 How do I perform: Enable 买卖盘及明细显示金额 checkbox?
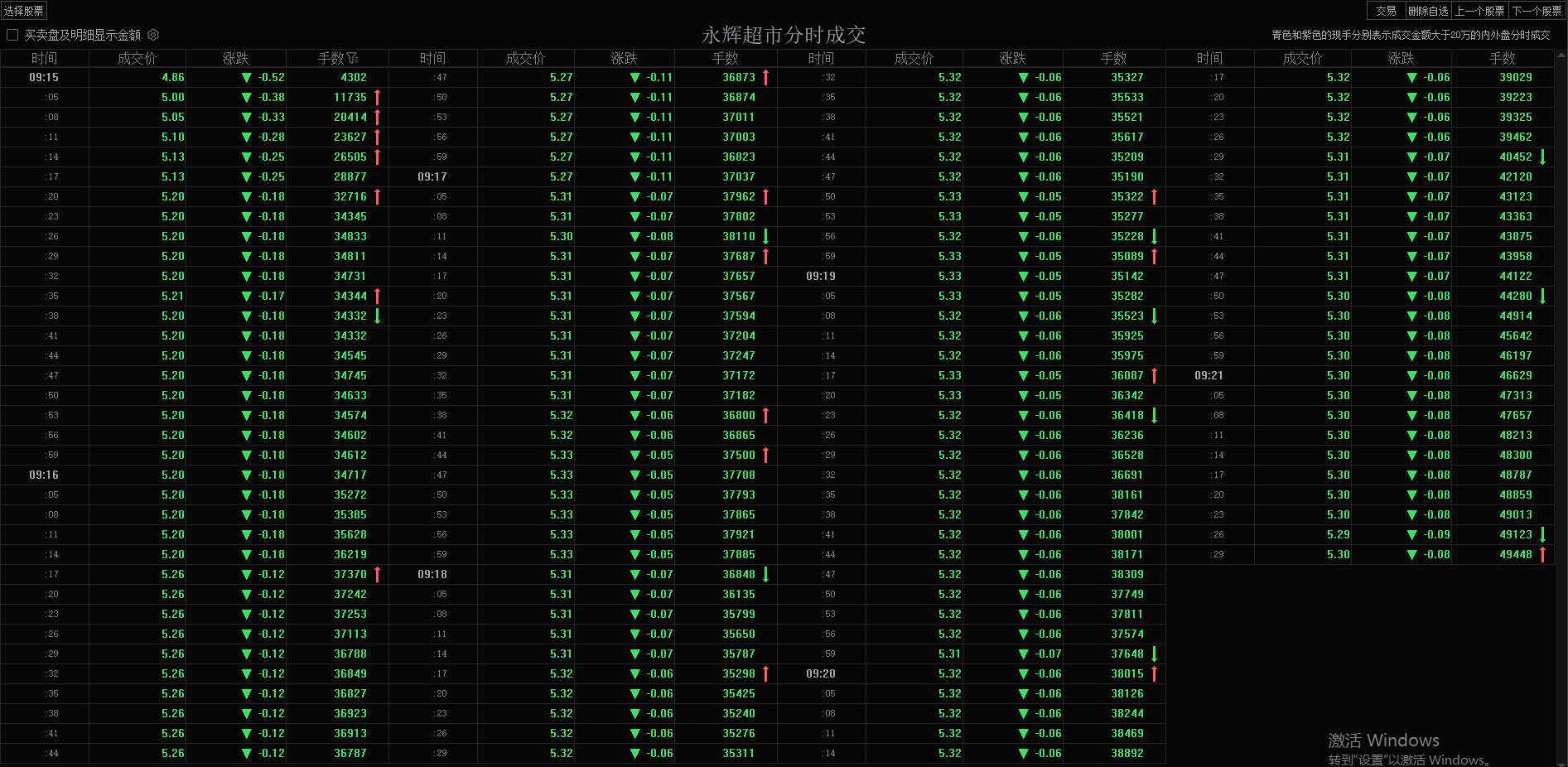pyautogui.click(x=12, y=35)
